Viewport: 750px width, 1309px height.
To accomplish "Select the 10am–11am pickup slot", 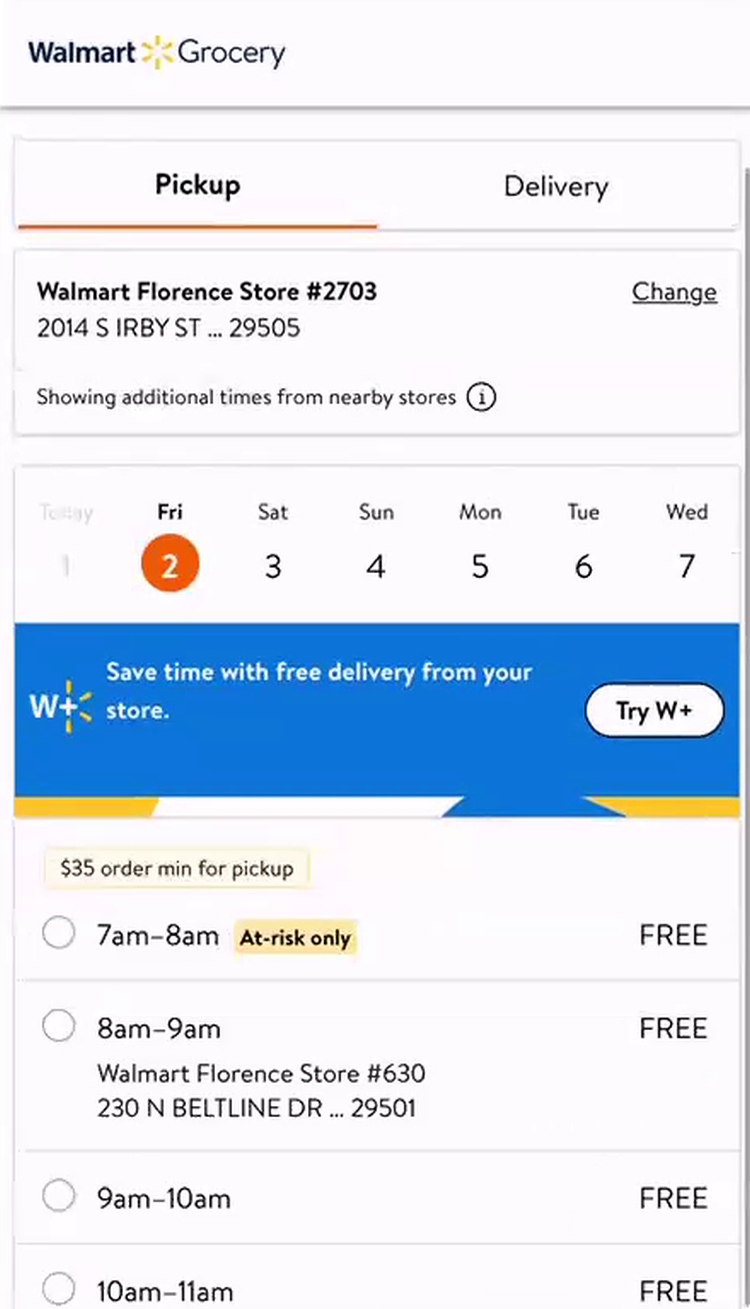I will (59, 1289).
